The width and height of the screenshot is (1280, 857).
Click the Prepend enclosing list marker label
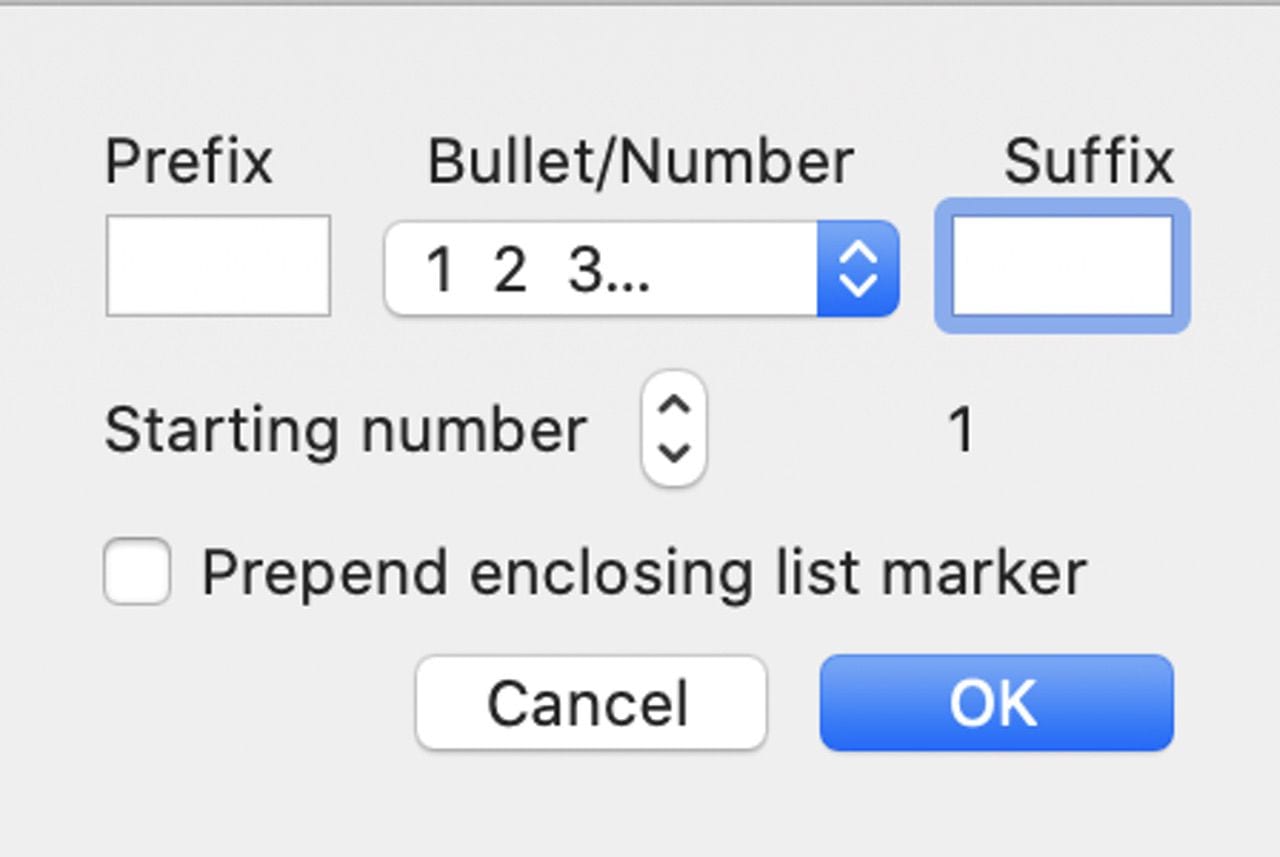point(643,573)
